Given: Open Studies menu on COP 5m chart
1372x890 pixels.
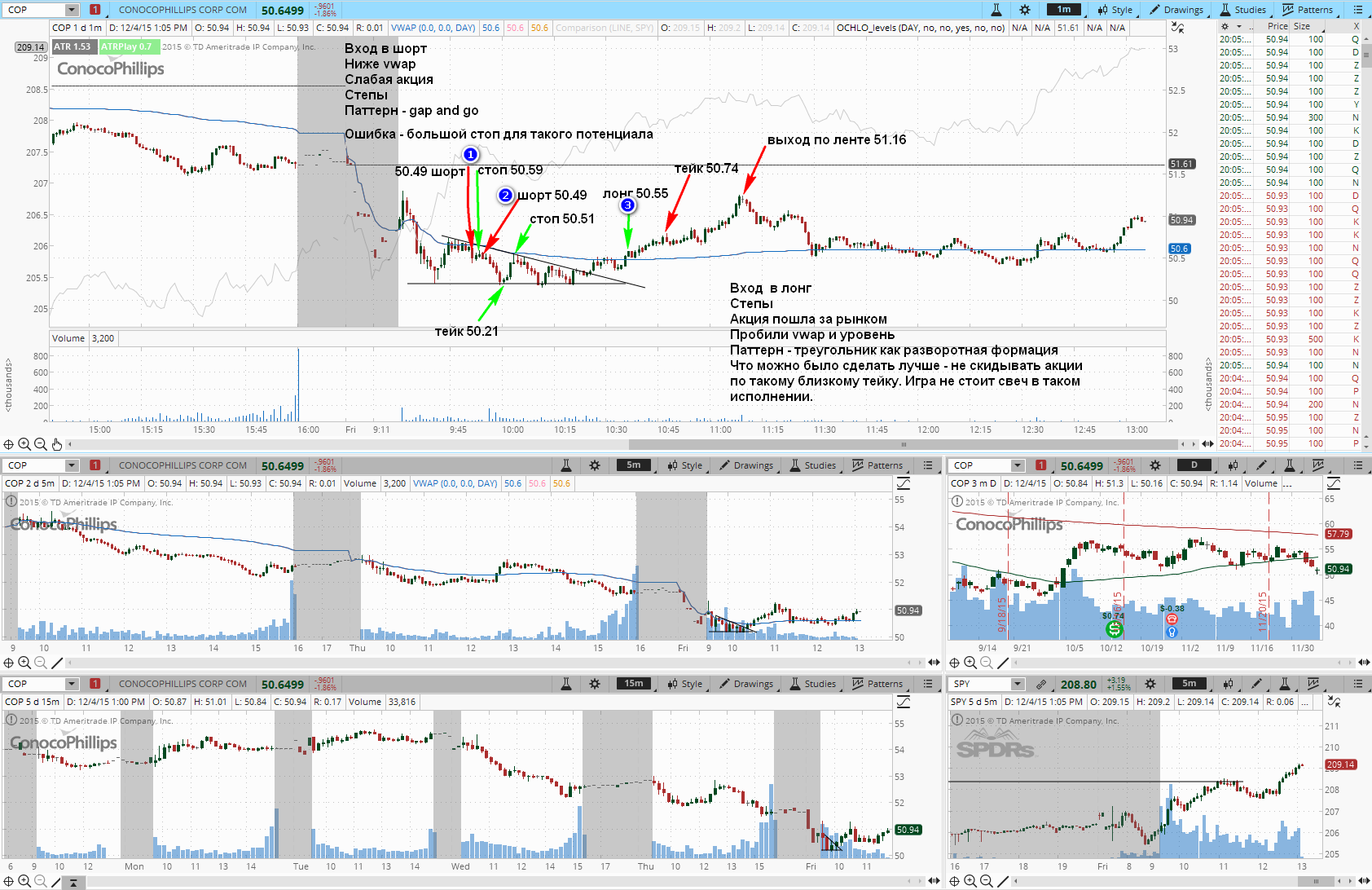Looking at the screenshot, I should [x=812, y=465].
